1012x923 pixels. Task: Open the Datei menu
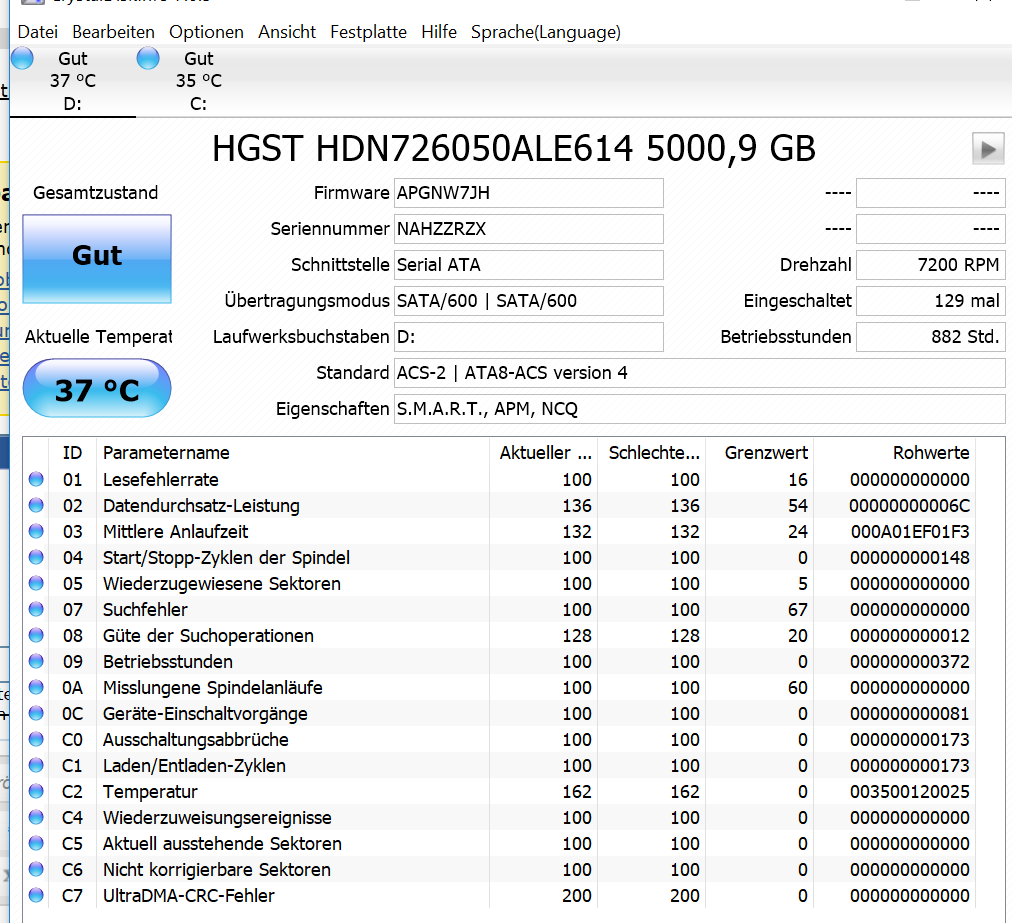tap(37, 32)
